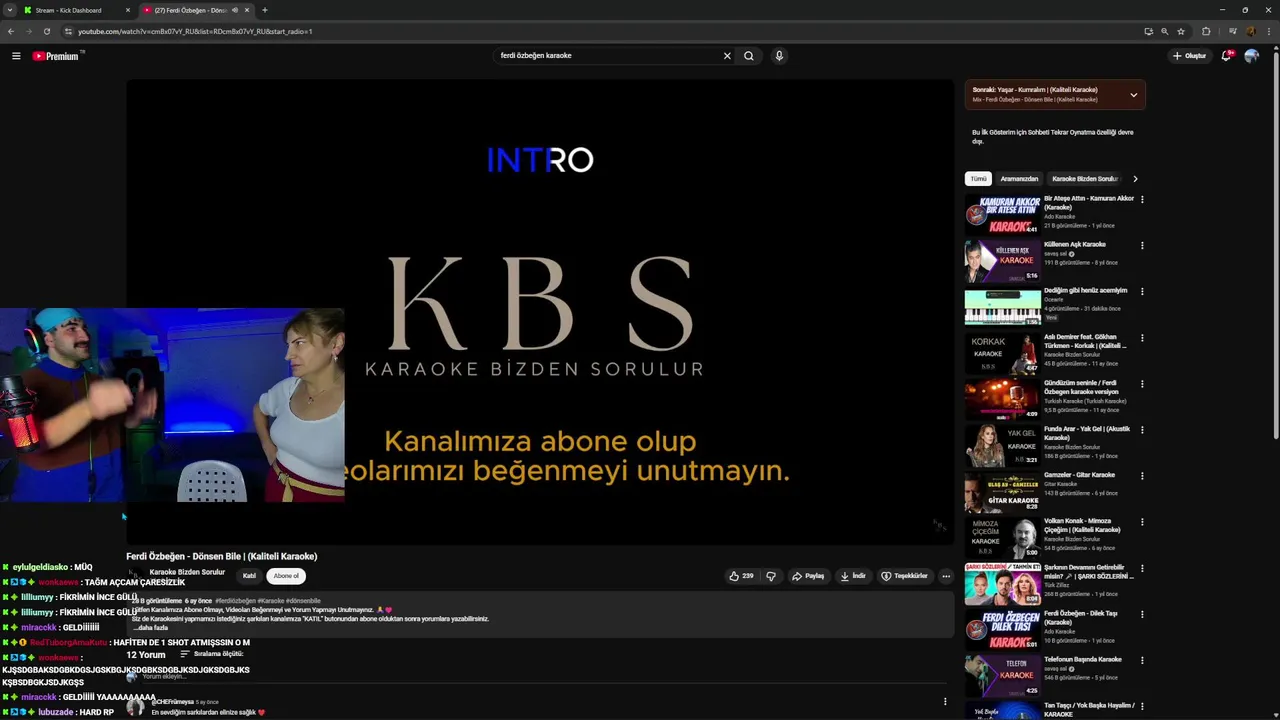Select the Ferdi Özbeğen YouTube tab
The height and width of the screenshot is (720, 1280).
pyautogui.click(x=190, y=10)
